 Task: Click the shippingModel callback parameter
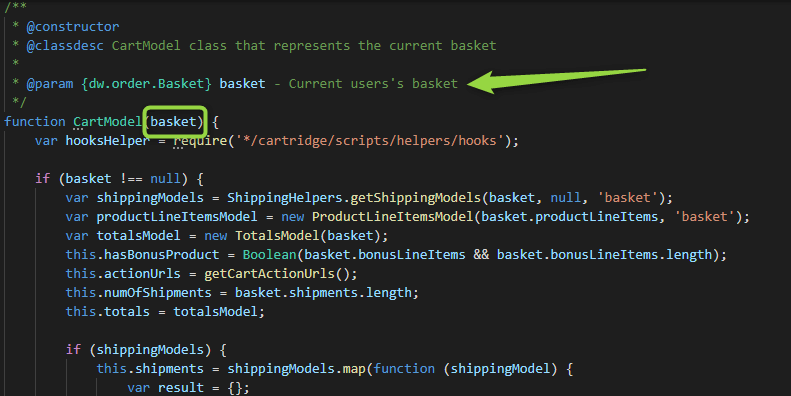tap(500, 369)
